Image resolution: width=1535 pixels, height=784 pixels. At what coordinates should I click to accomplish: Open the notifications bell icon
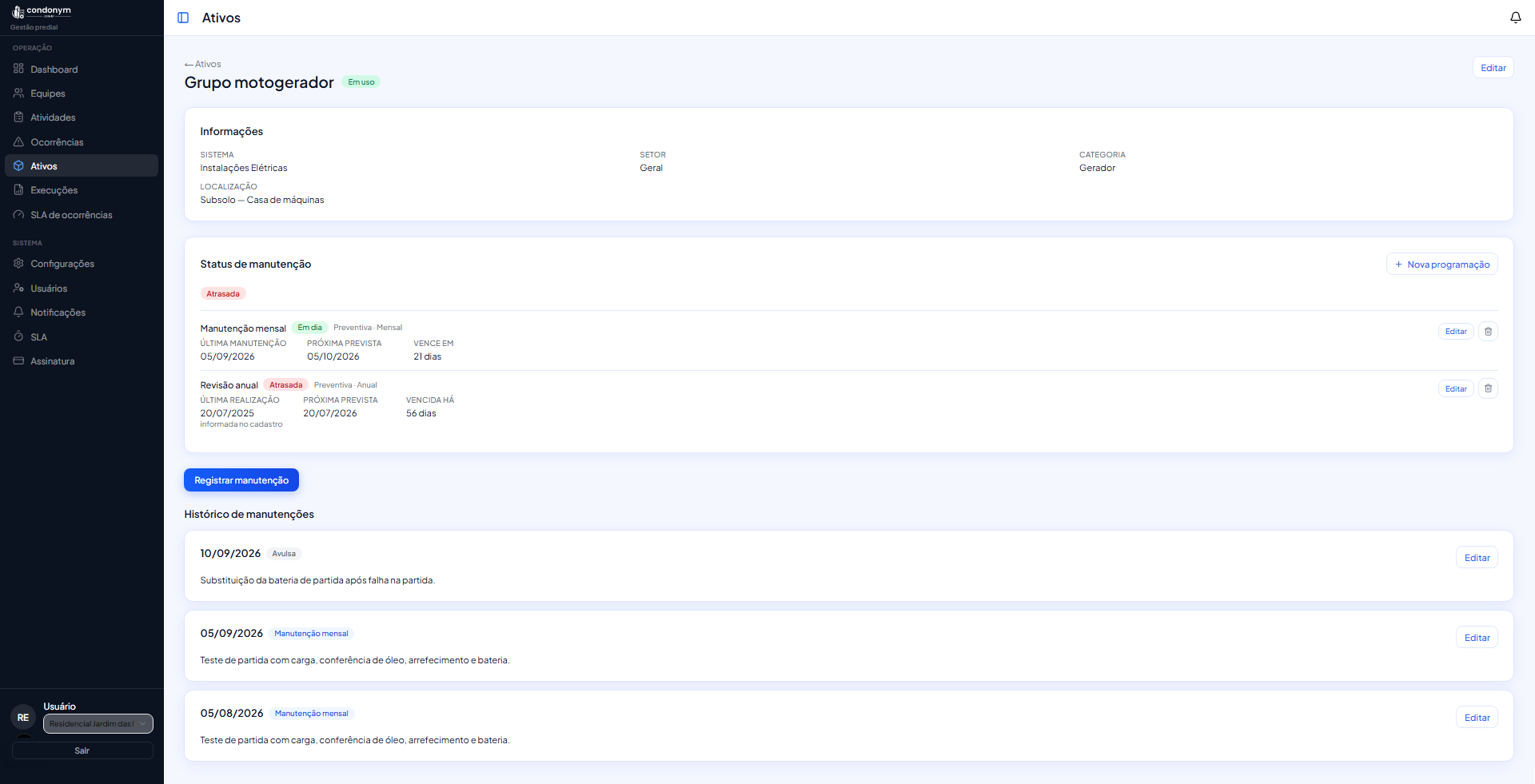1515,18
